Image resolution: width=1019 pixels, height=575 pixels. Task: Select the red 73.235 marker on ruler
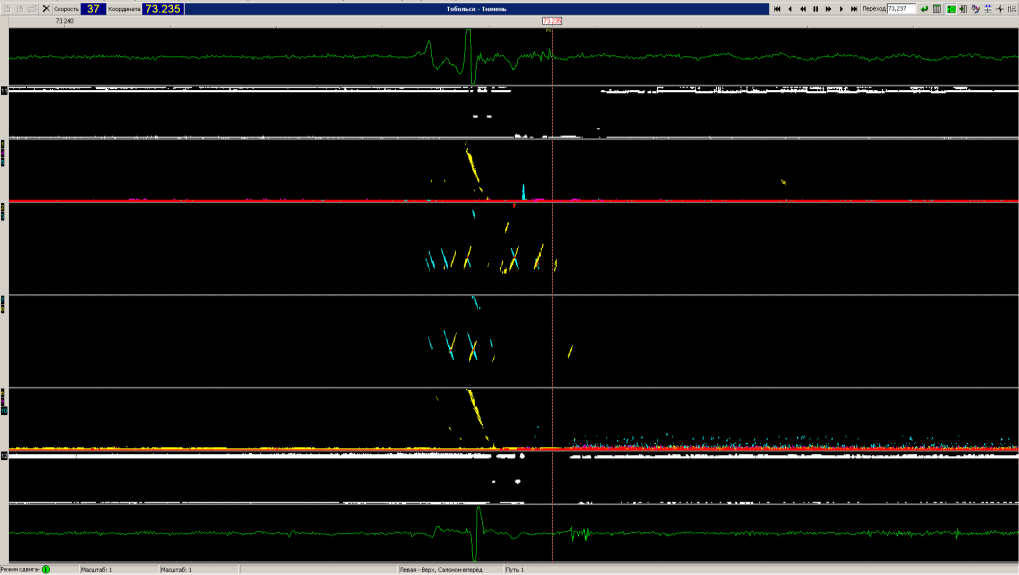pyautogui.click(x=552, y=20)
